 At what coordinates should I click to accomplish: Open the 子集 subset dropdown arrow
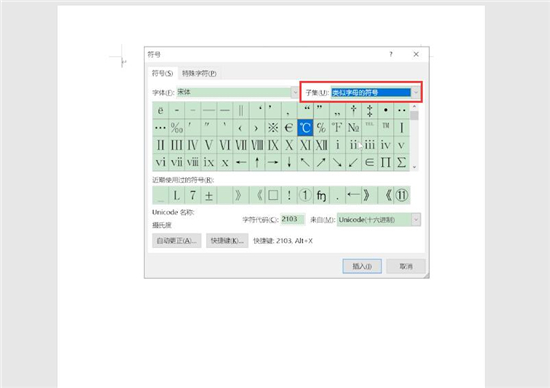pos(416,92)
